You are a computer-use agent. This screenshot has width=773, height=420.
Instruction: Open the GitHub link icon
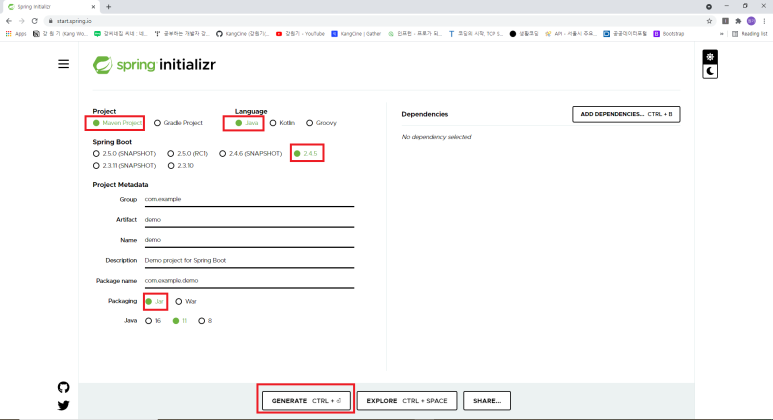[x=64, y=387]
